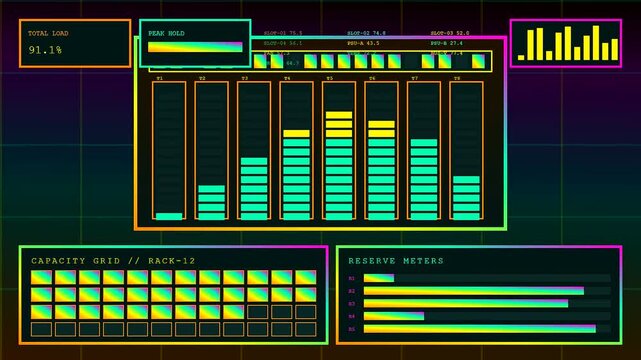Select the PEAK HOLD label

(166, 34)
